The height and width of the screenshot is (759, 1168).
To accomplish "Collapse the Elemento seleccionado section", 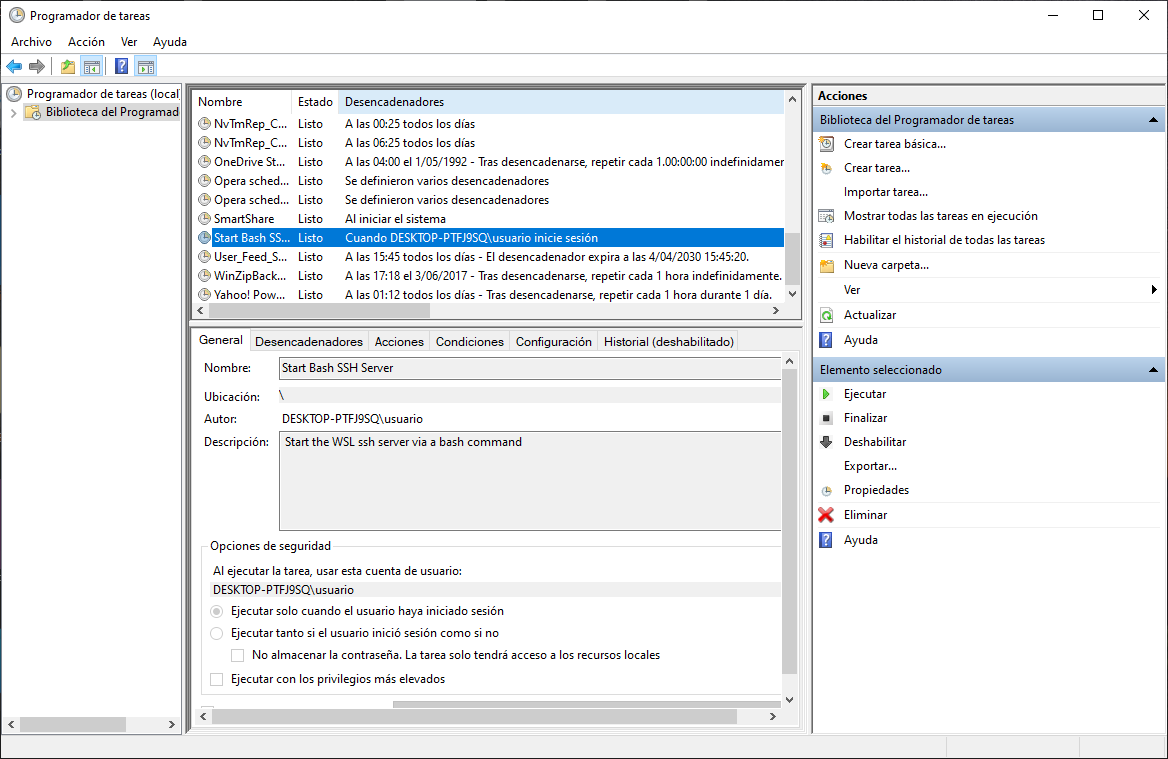I will point(1153,370).
